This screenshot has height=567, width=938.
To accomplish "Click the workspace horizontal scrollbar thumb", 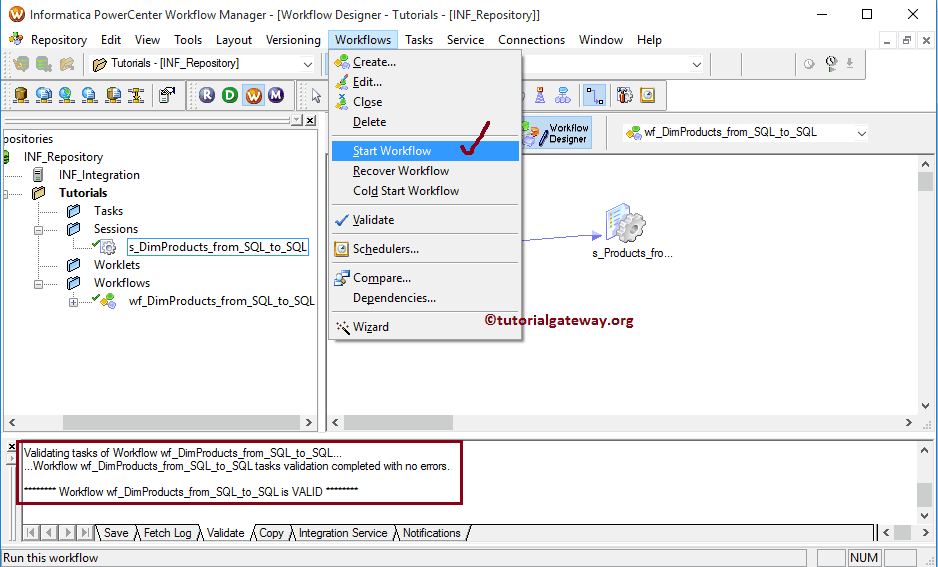I will [398, 423].
